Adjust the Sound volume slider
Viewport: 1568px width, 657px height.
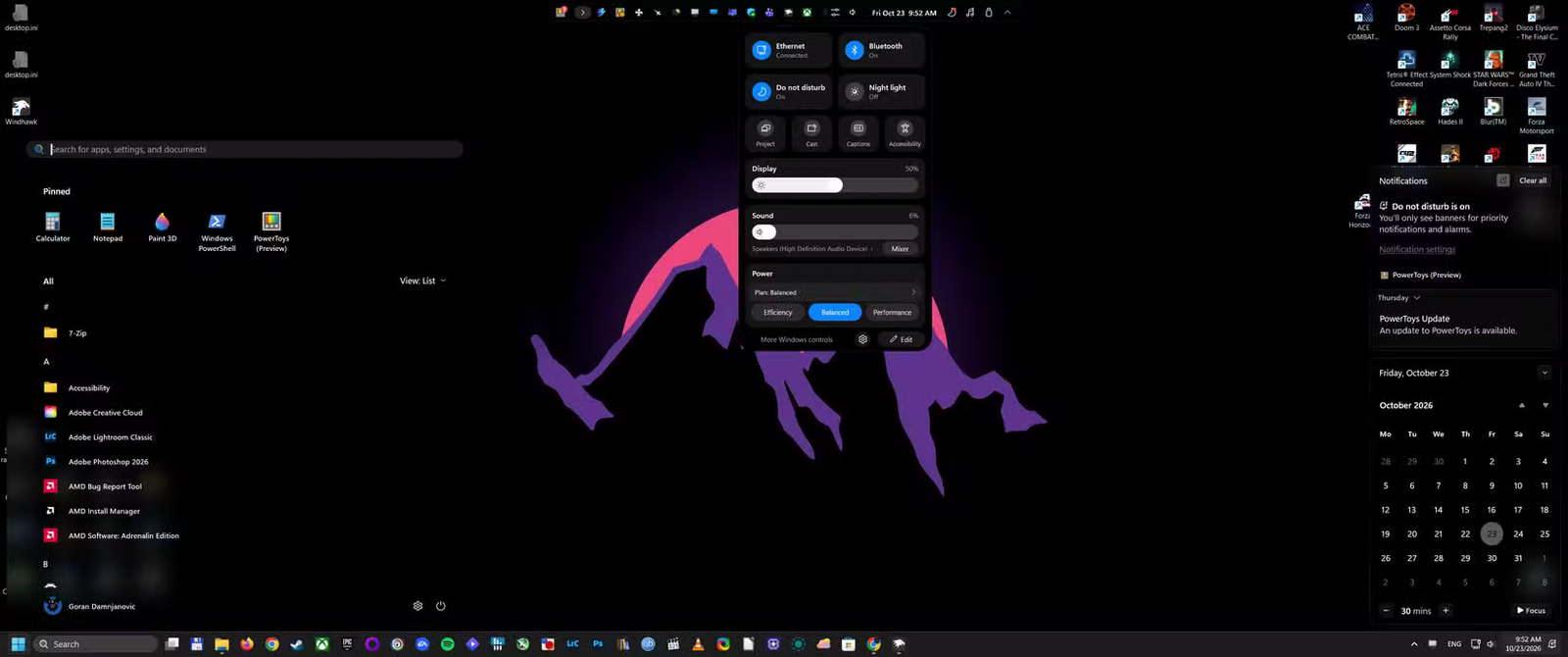pos(835,232)
